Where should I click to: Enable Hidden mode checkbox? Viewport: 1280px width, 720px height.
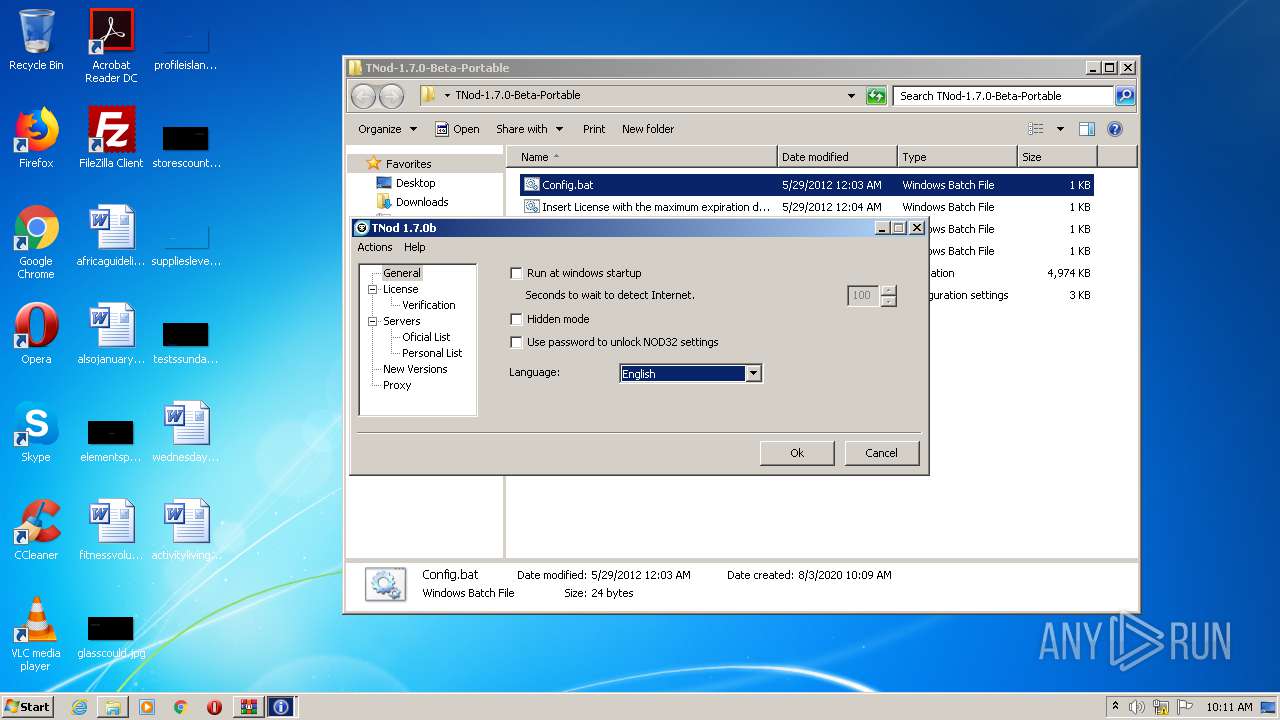[517, 319]
